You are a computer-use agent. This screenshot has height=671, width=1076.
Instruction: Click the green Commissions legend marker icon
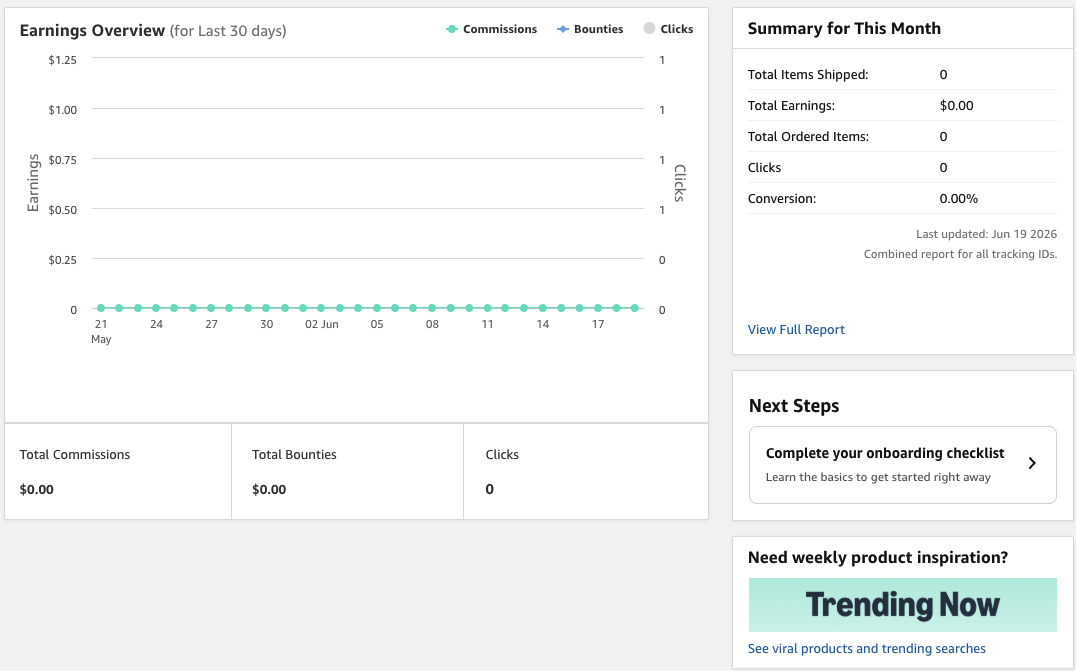pyautogui.click(x=452, y=29)
